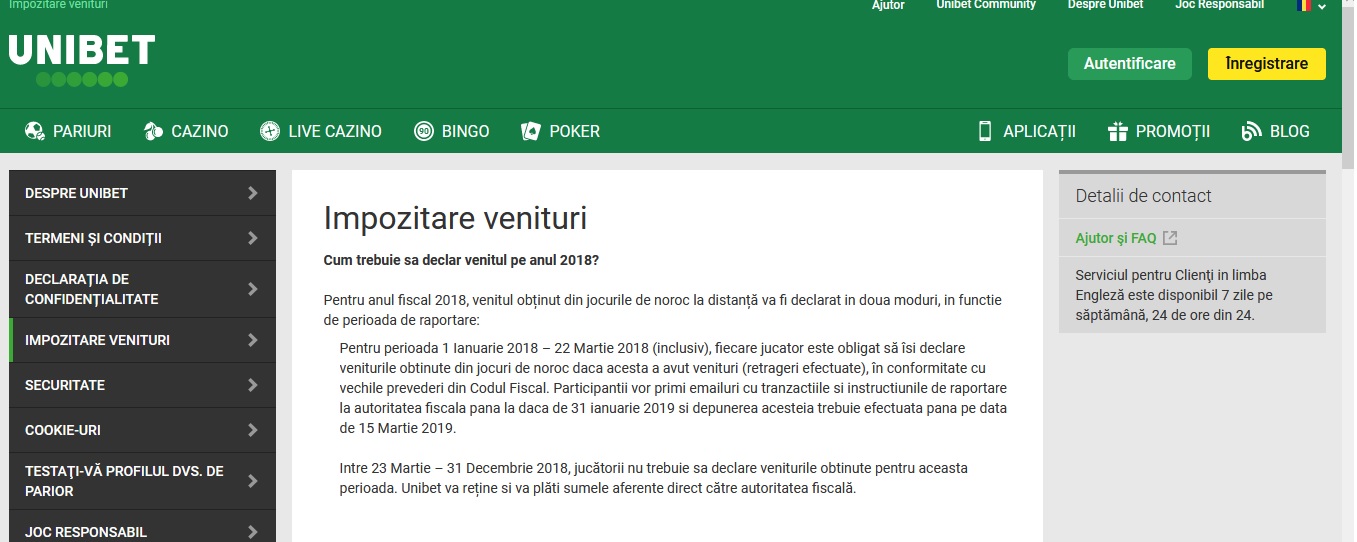Open the Poker section
The height and width of the screenshot is (542, 1357).
point(561,131)
